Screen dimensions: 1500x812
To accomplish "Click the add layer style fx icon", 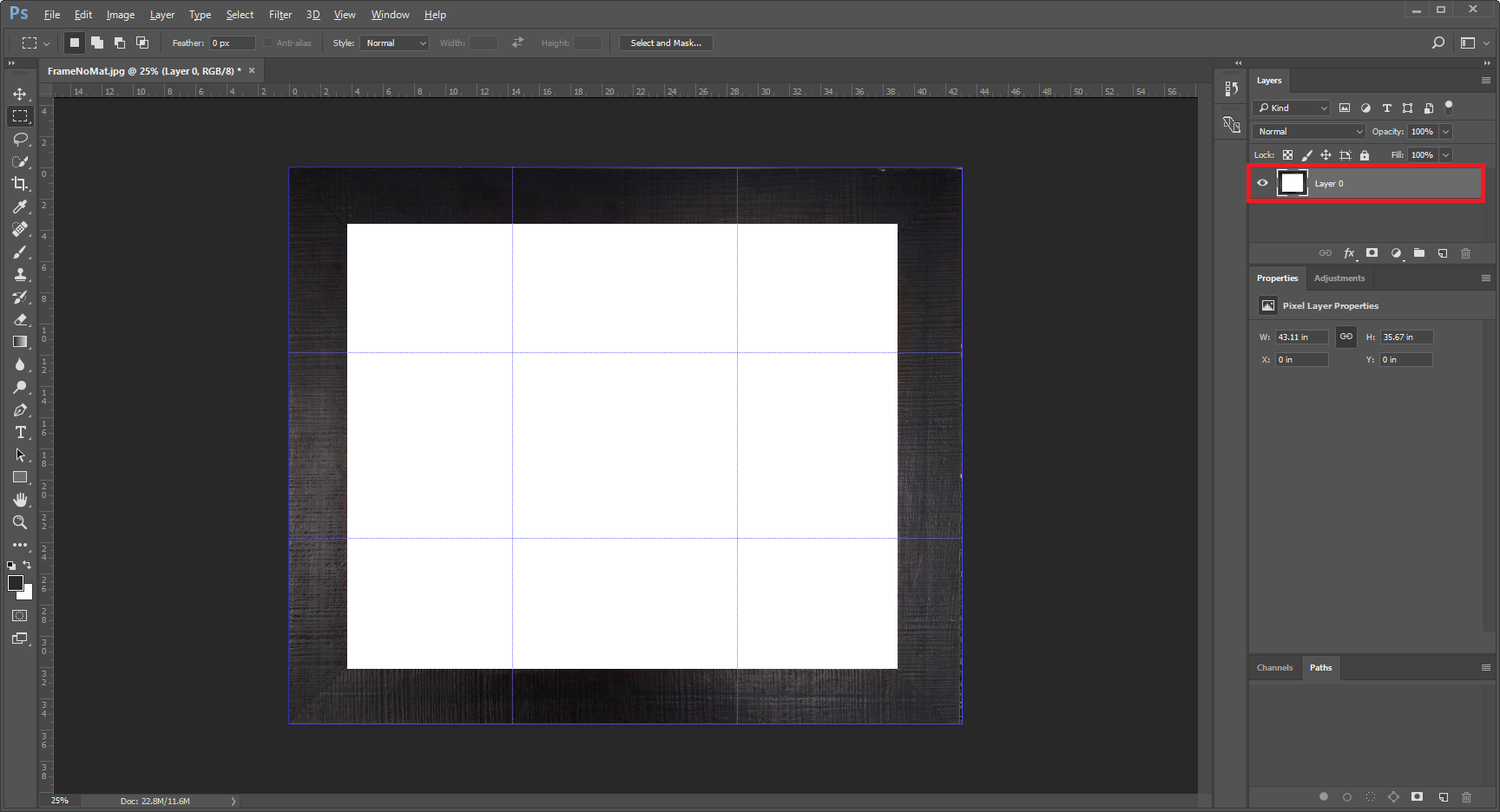I will [x=1350, y=253].
